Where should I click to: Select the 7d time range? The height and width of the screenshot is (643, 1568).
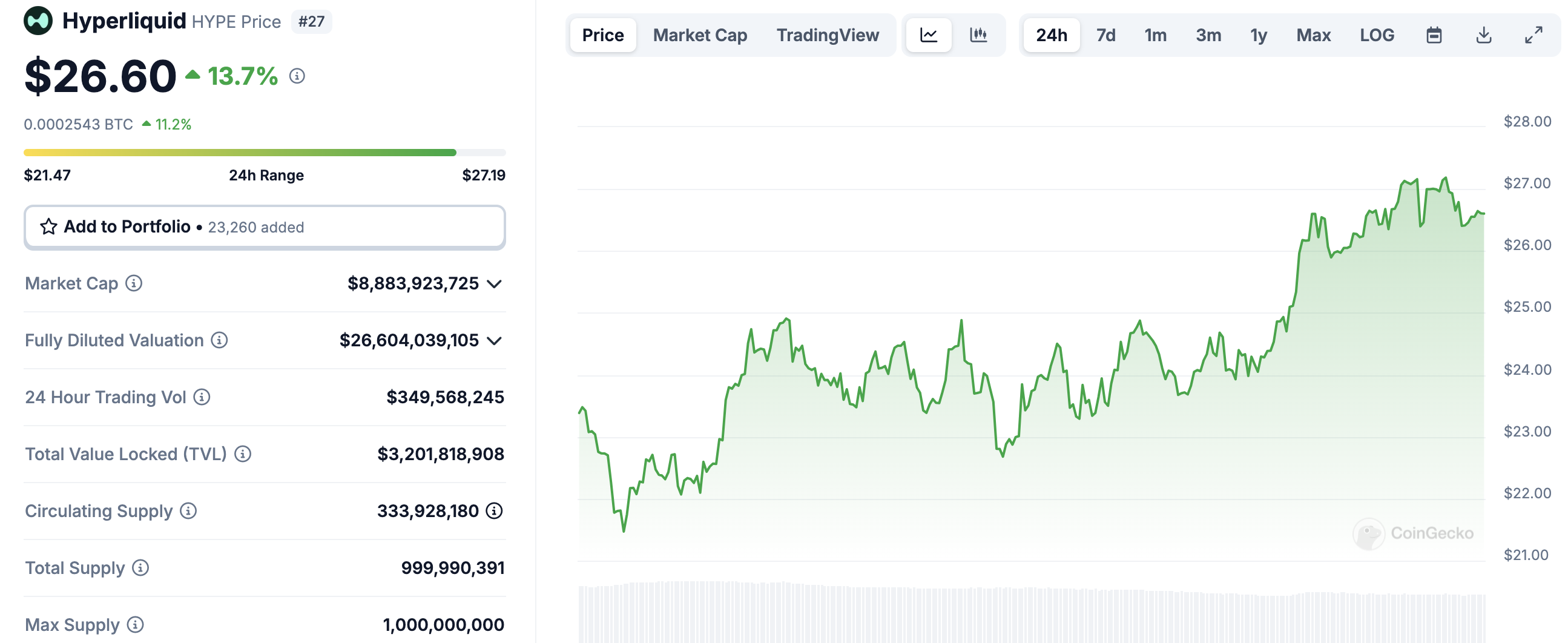point(1105,35)
